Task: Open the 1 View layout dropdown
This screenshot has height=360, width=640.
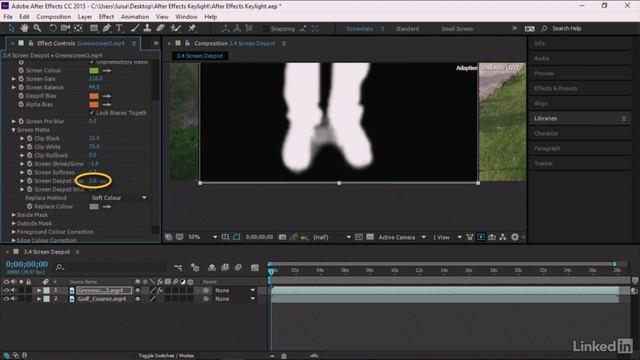Action: click(x=447, y=237)
